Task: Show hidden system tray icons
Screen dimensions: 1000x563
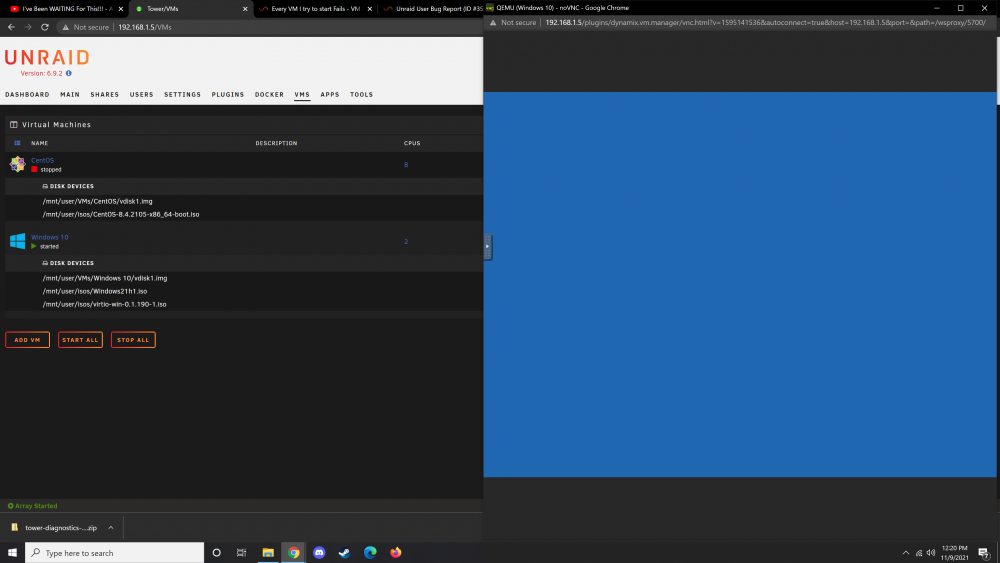Action: click(x=906, y=553)
